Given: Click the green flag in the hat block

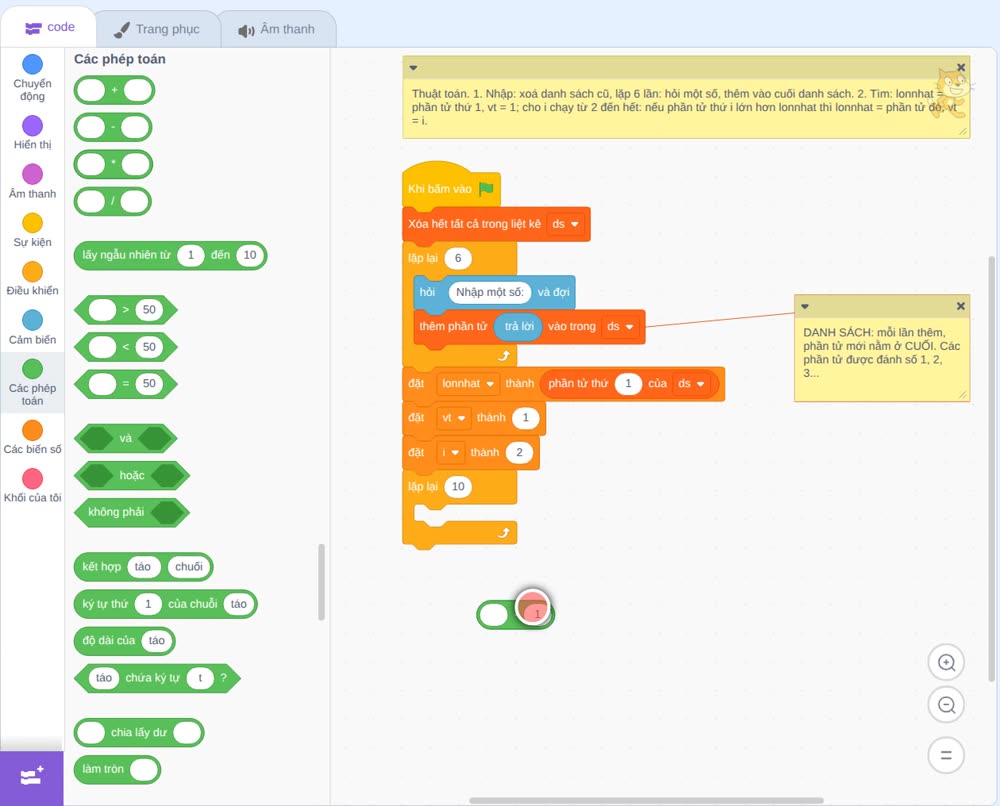Looking at the screenshot, I should click(487, 189).
